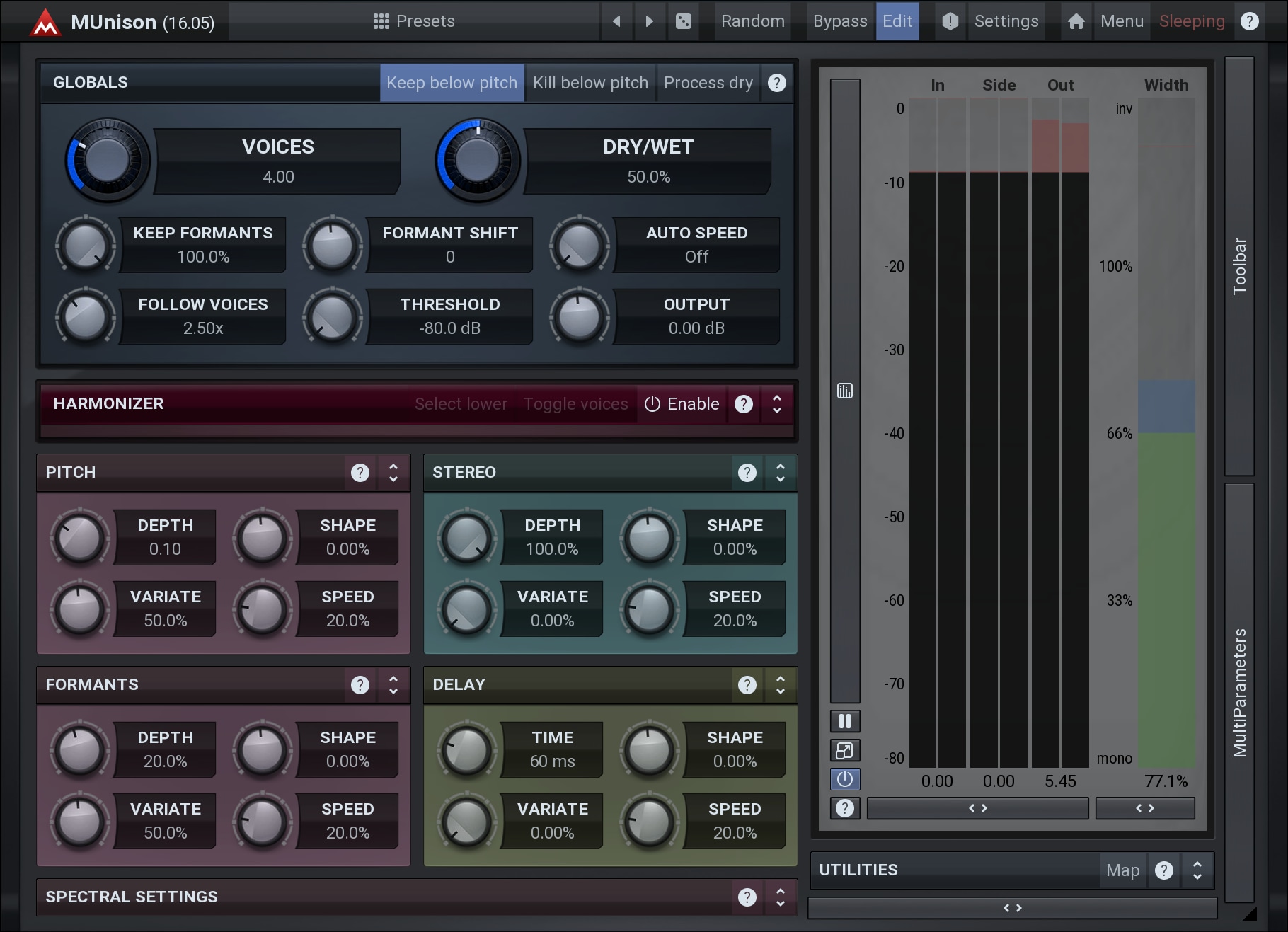The image size is (1288, 932).
Task: Click the stereo width meter arrows bar
Action: 1145,808
